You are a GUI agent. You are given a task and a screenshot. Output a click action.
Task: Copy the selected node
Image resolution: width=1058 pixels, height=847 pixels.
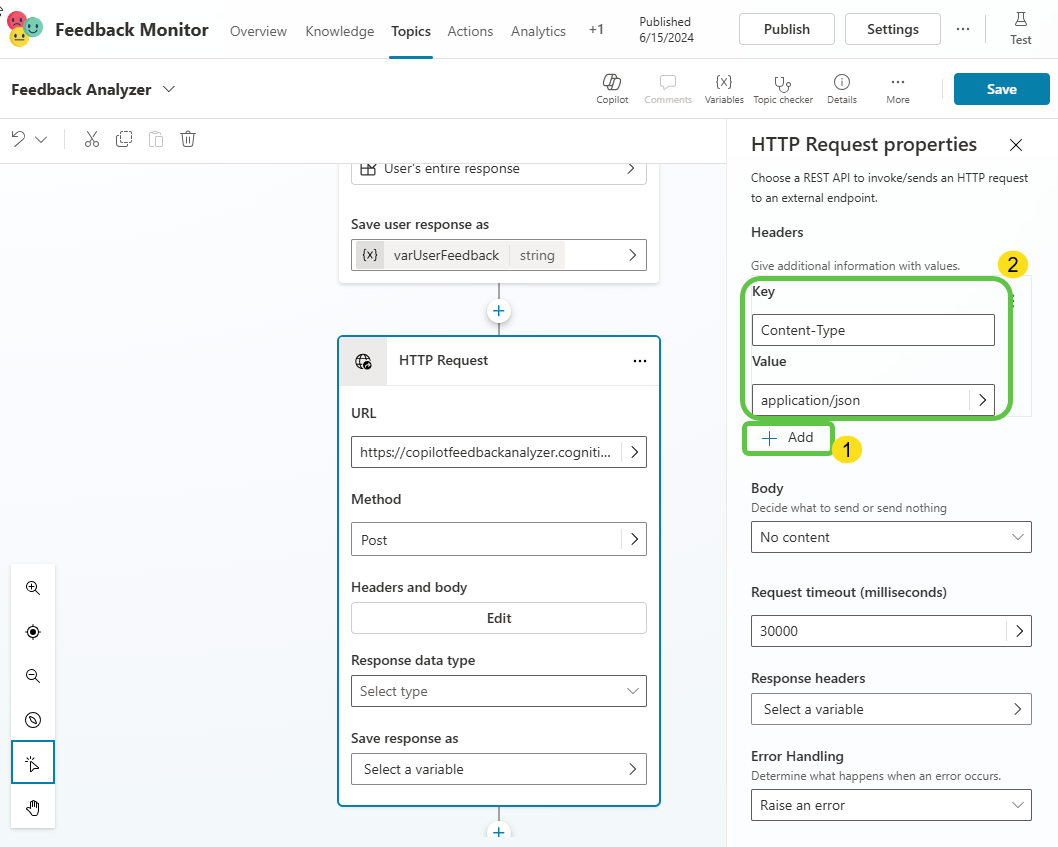[124, 139]
